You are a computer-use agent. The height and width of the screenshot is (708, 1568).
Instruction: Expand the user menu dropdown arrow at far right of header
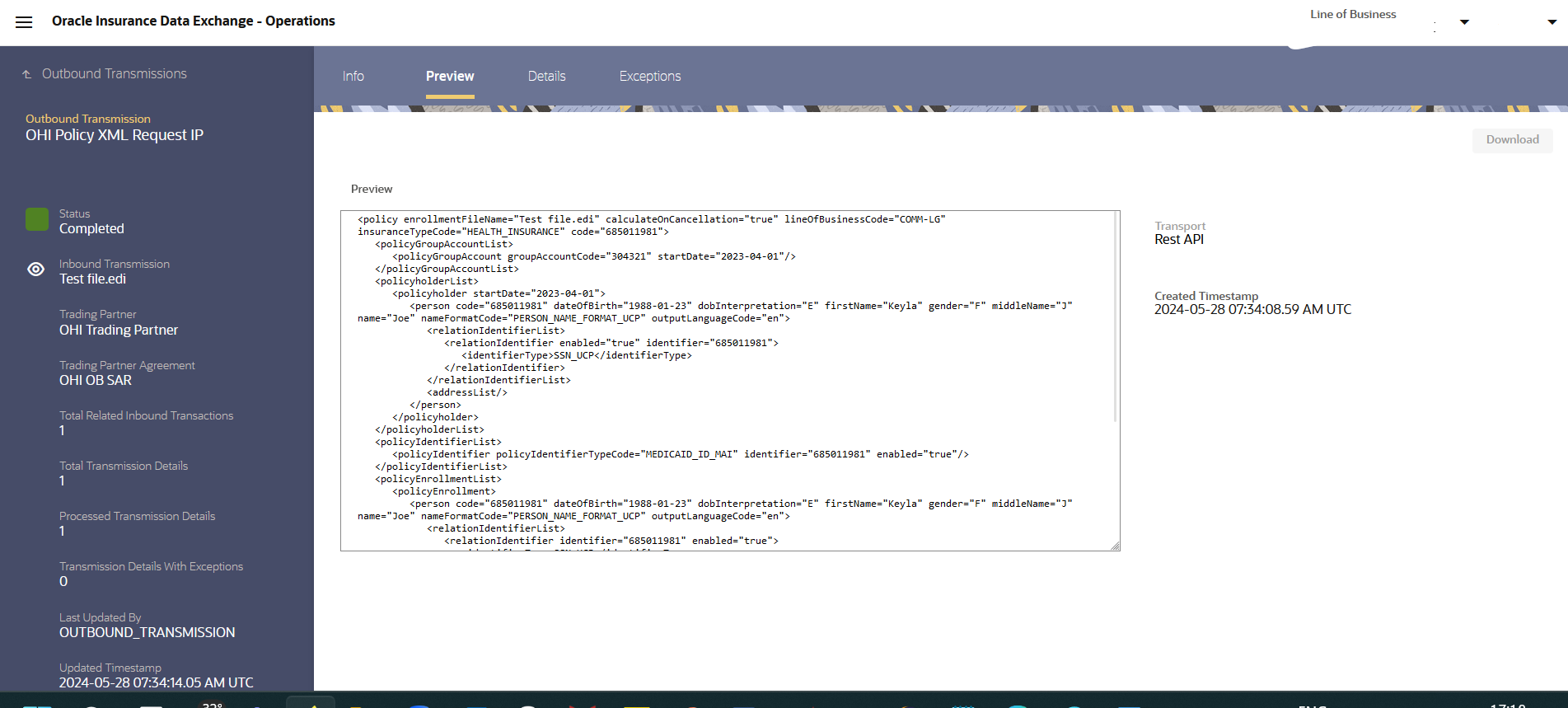click(1552, 22)
